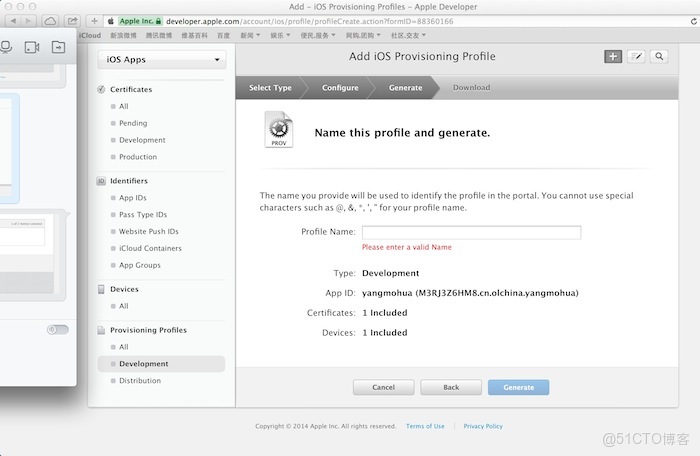Click the Devices section phone icon
Screen dimensions: 700x456
(x=101, y=289)
